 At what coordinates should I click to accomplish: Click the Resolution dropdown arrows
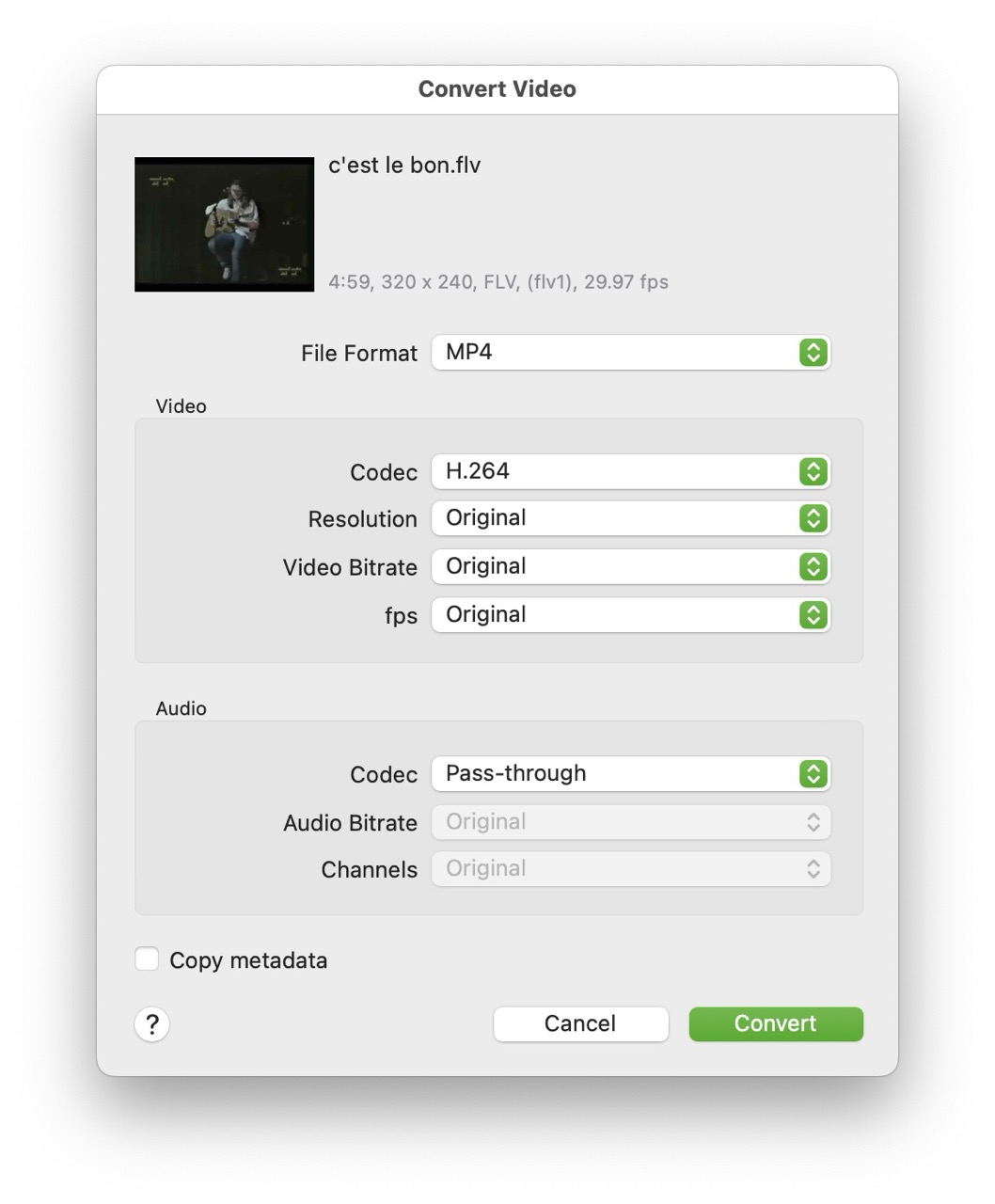(x=813, y=518)
